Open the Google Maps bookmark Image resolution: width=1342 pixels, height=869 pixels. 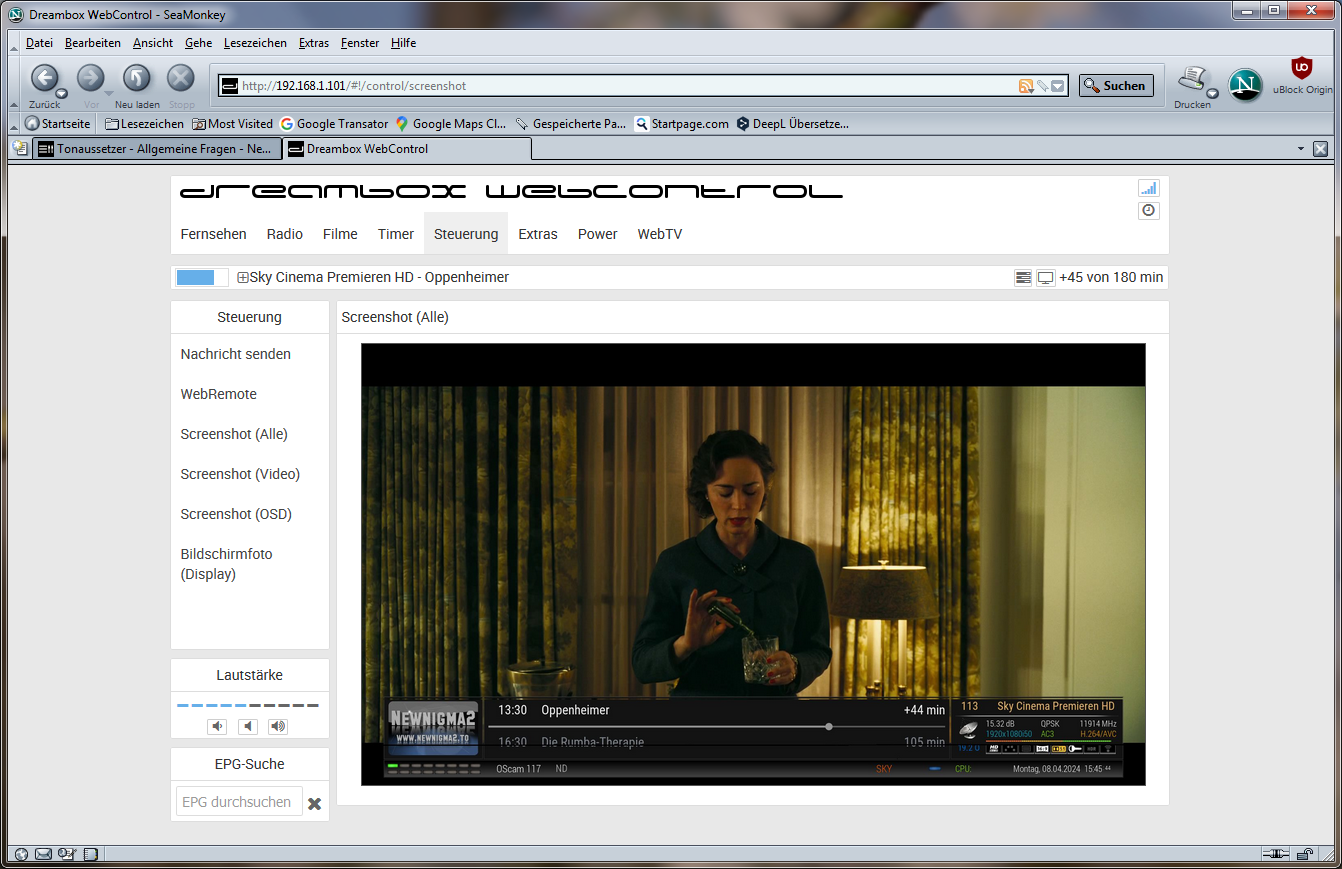(451, 124)
